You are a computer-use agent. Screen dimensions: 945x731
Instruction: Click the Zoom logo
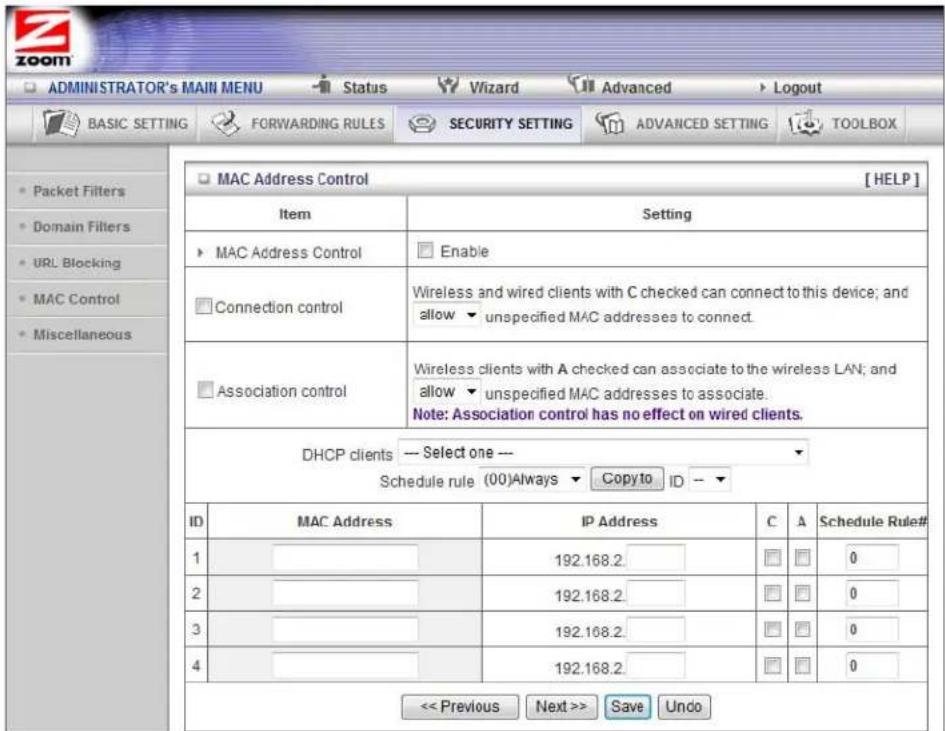click(x=43, y=39)
